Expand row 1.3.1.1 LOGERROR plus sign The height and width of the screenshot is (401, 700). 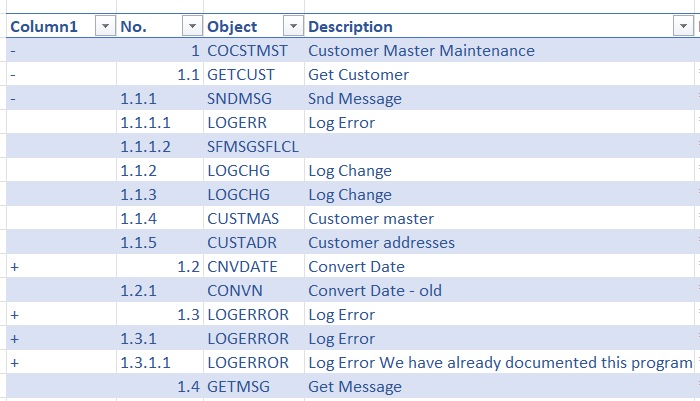[14, 363]
